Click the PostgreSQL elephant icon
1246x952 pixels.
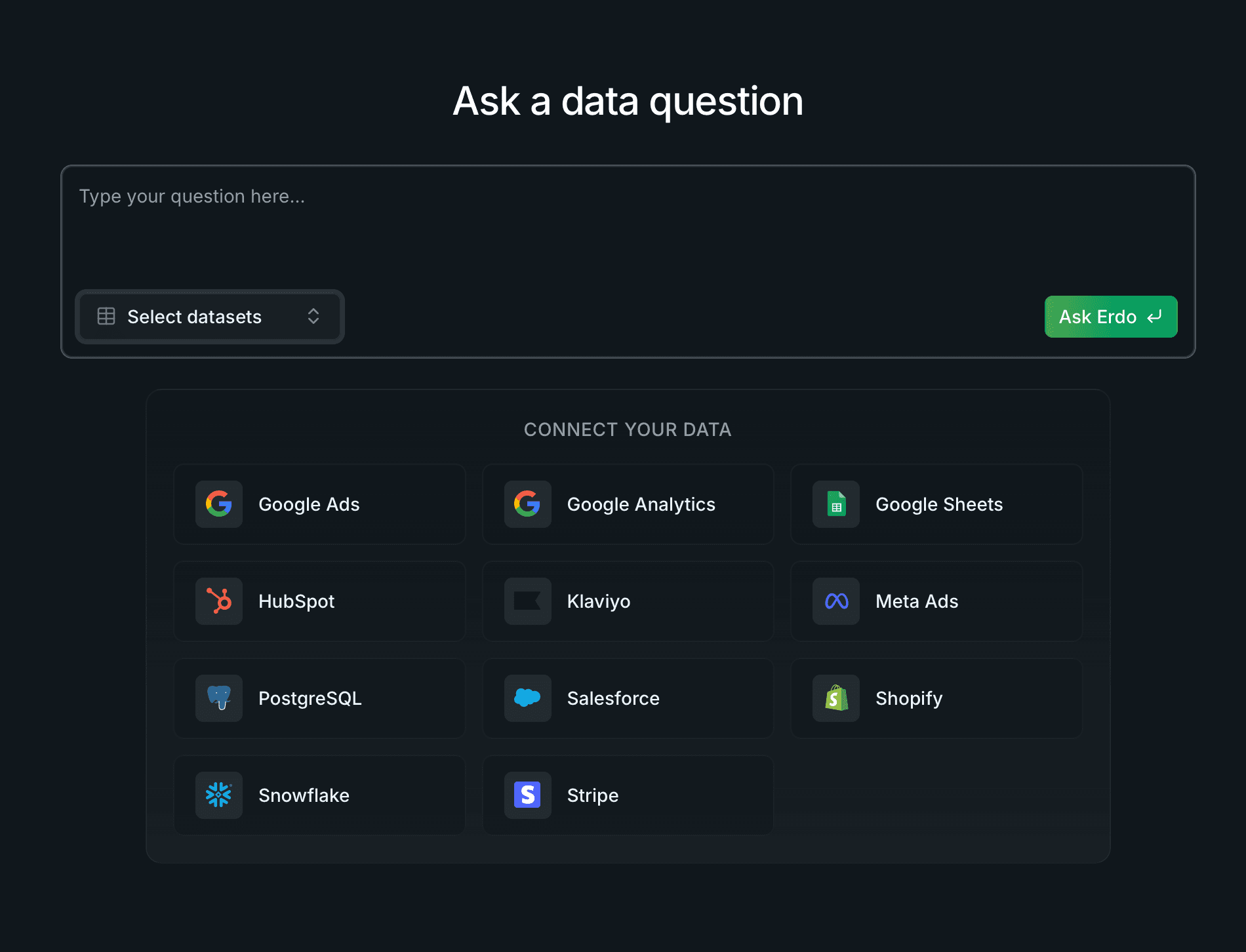[x=218, y=698]
